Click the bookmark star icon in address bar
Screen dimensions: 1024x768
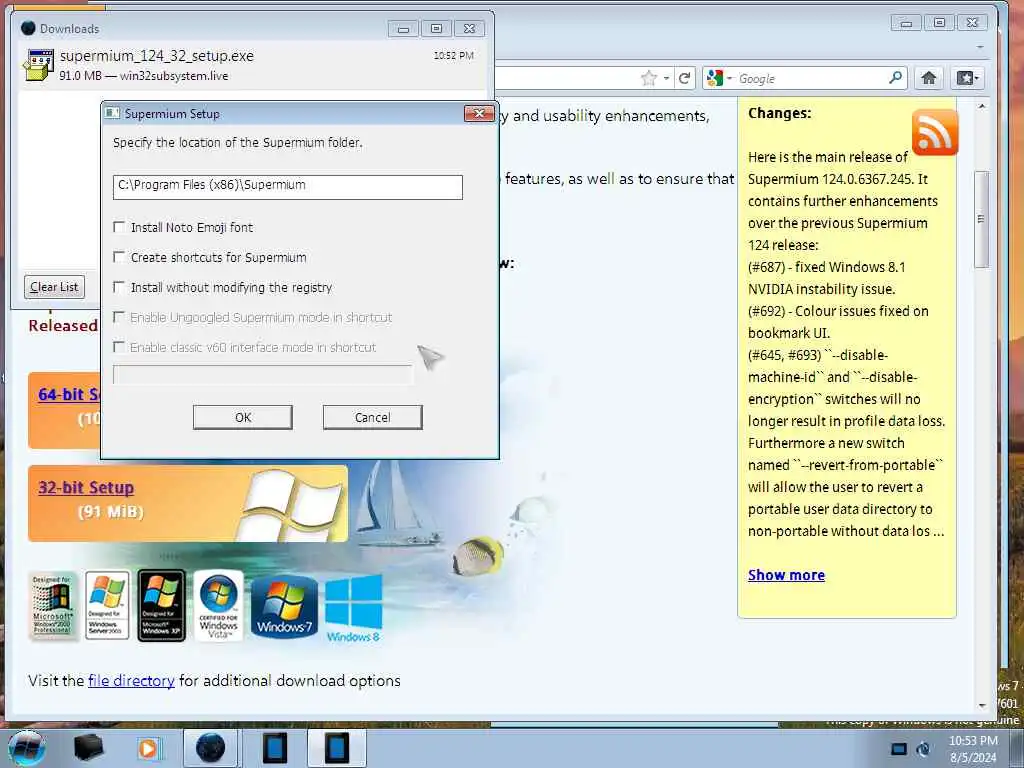(x=648, y=79)
